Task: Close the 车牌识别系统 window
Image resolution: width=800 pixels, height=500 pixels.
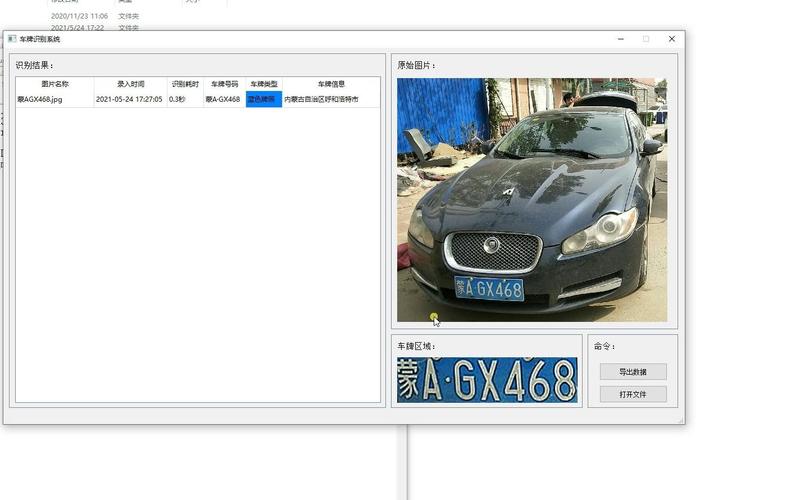Action: 671,39
